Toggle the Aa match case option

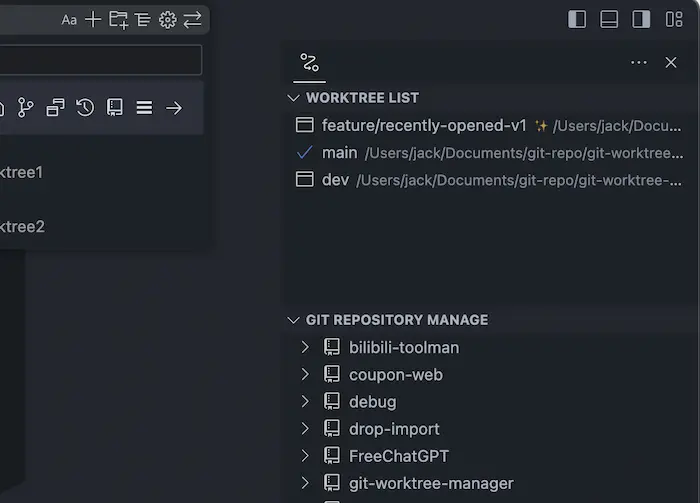click(69, 19)
